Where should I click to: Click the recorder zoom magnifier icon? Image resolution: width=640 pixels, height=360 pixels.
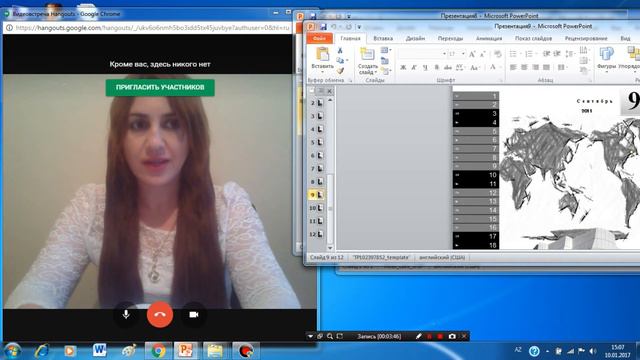[x=330, y=336]
